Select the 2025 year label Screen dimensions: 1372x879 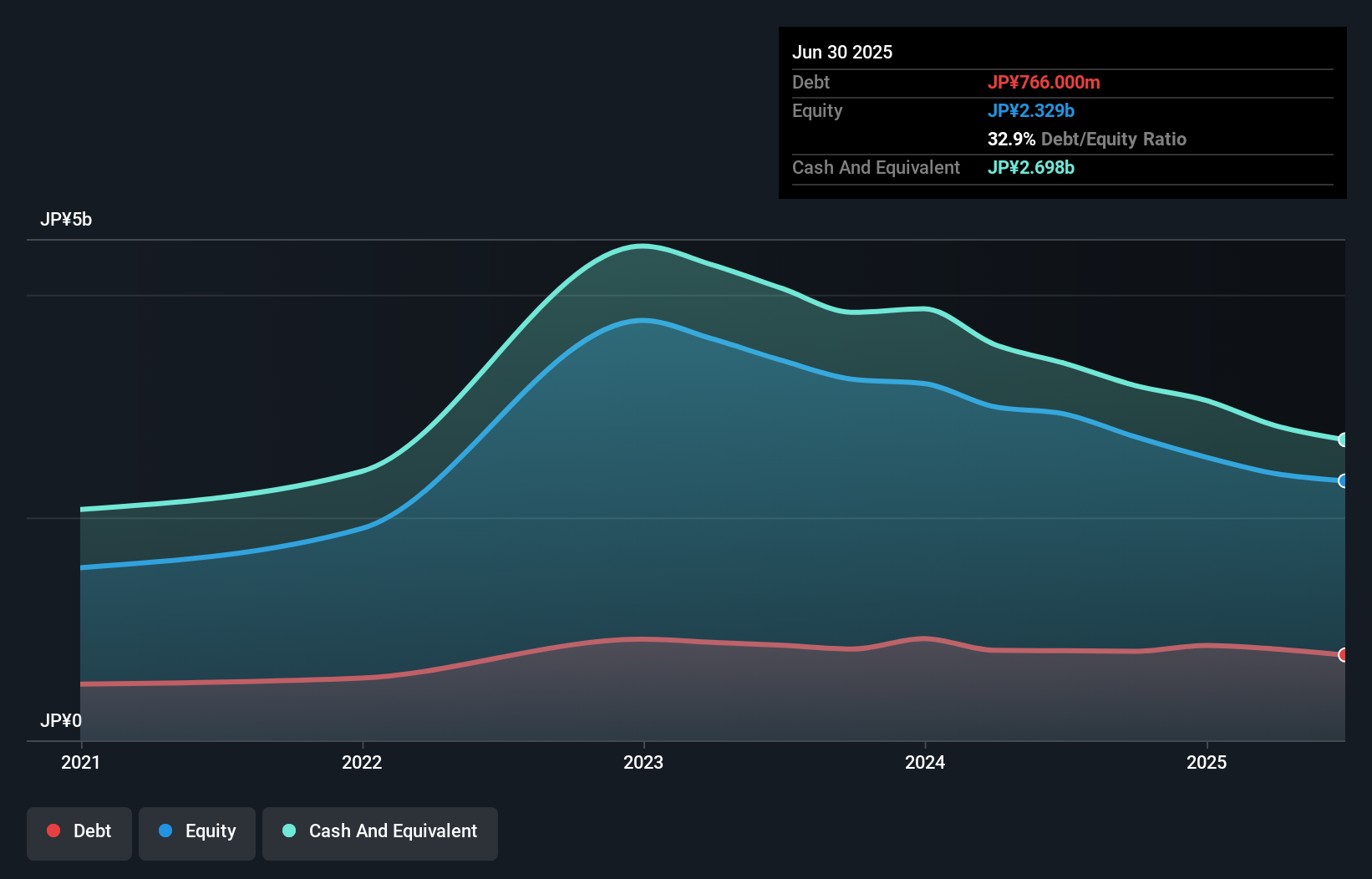pos(1208,762)
